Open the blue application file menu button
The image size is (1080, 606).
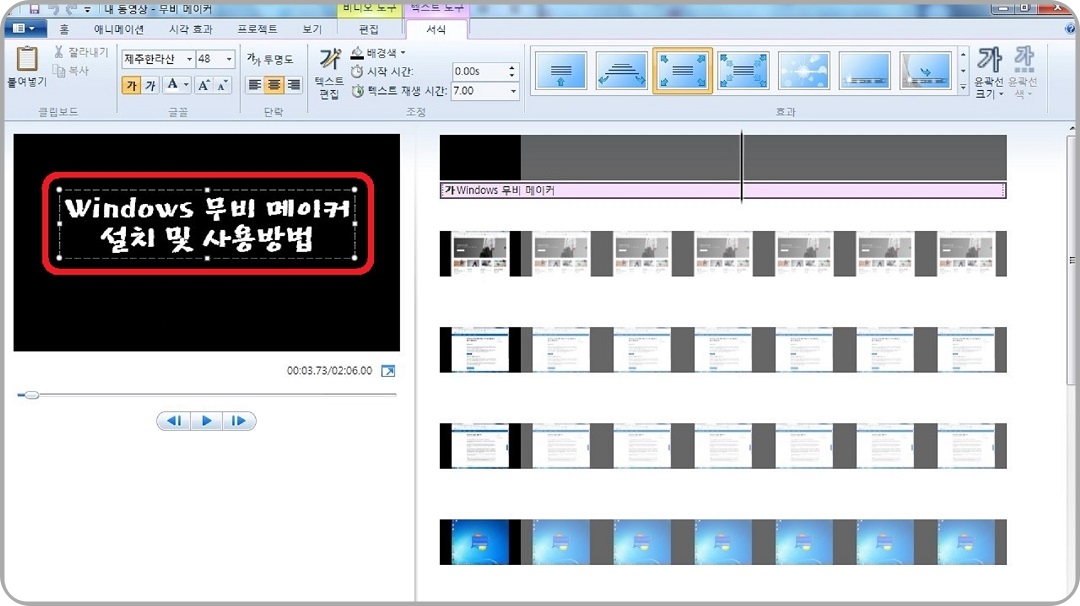(25, 28)
